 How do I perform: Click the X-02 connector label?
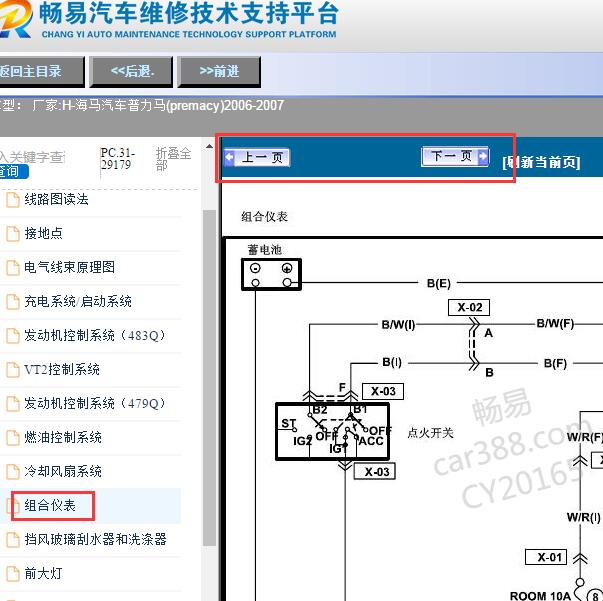(469, 307)
